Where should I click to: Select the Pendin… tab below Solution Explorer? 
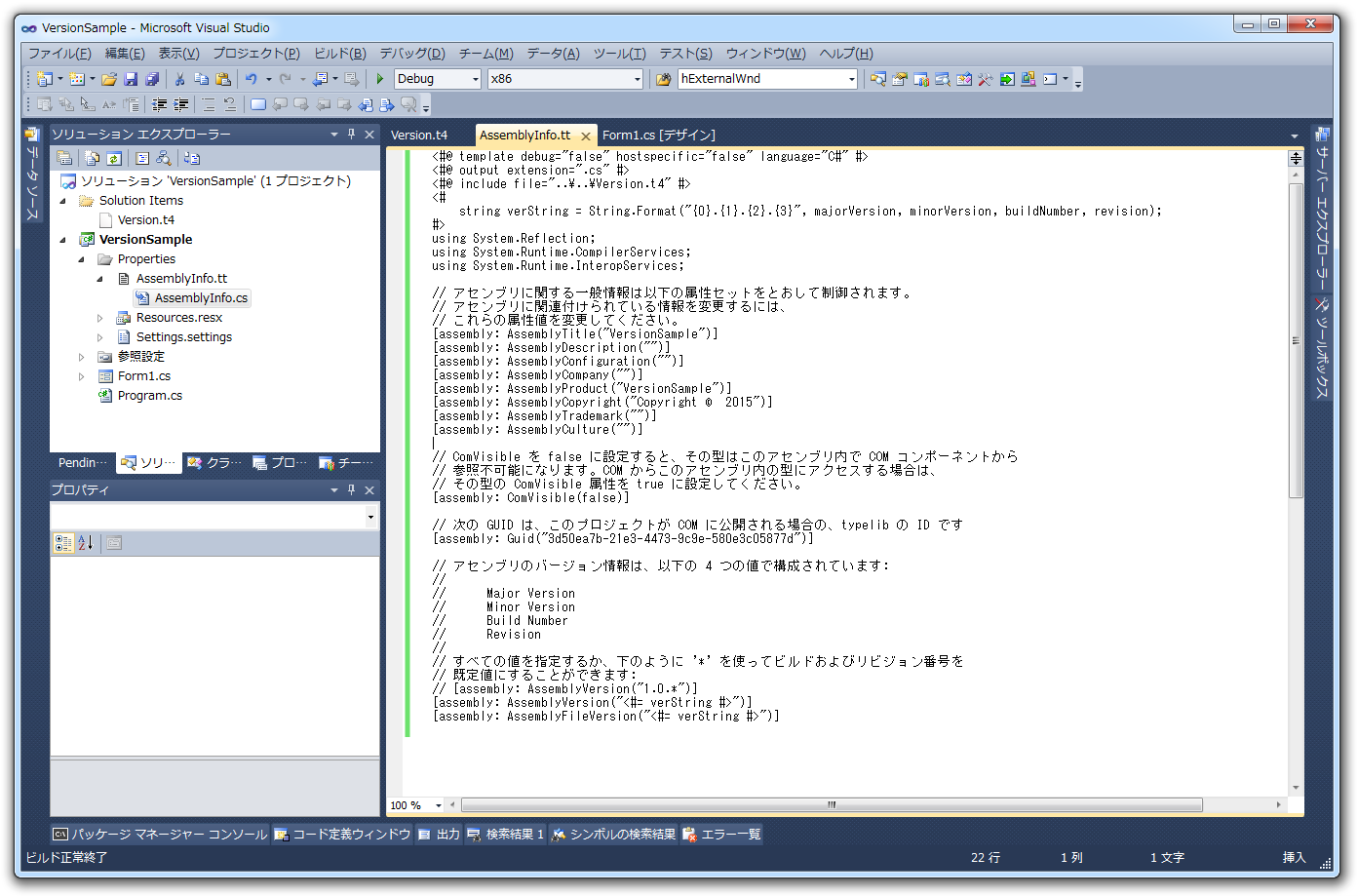click(x=82, y=463)
